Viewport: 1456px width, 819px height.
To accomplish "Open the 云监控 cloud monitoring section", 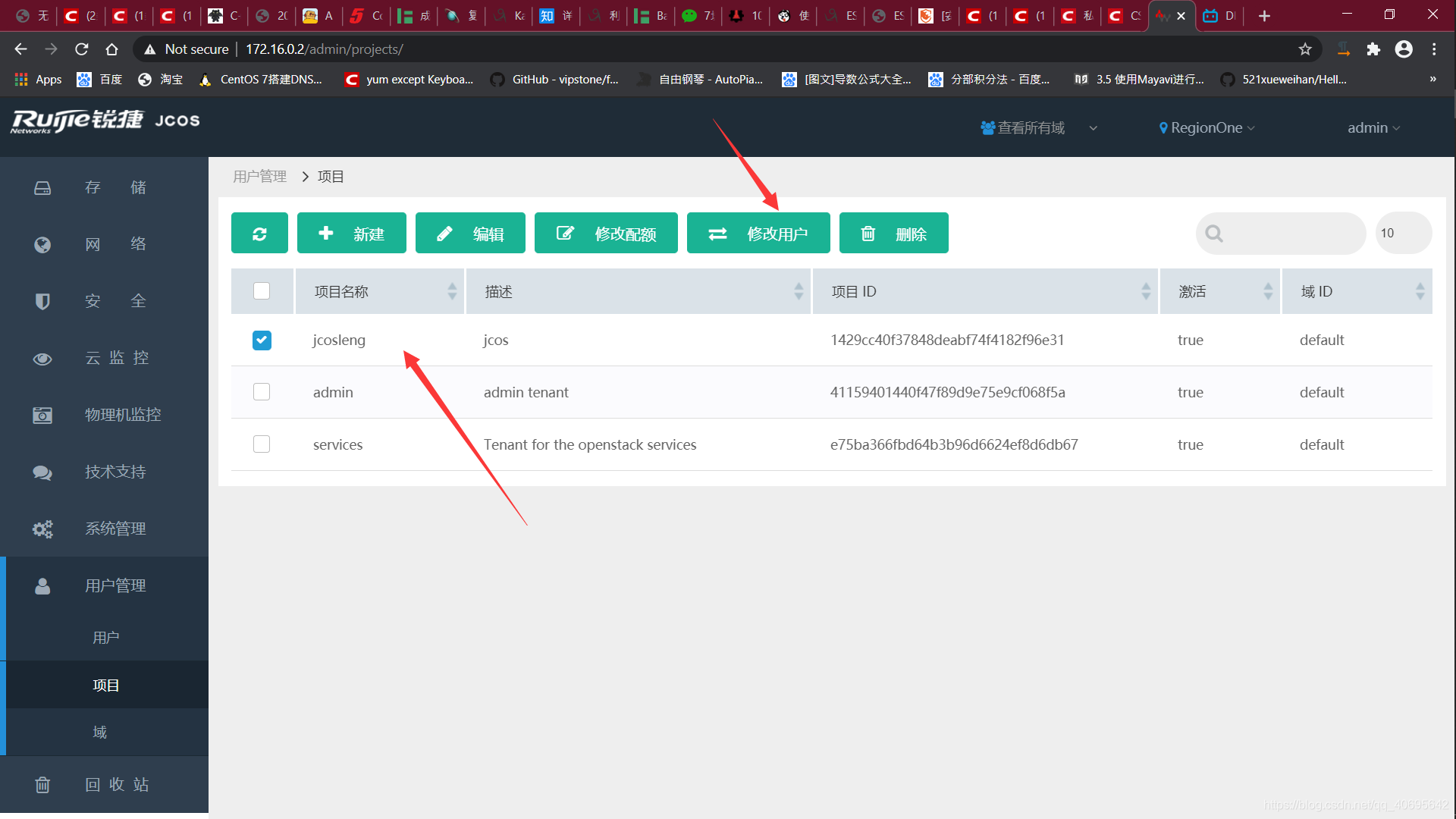I will click(x=105, y=358).
